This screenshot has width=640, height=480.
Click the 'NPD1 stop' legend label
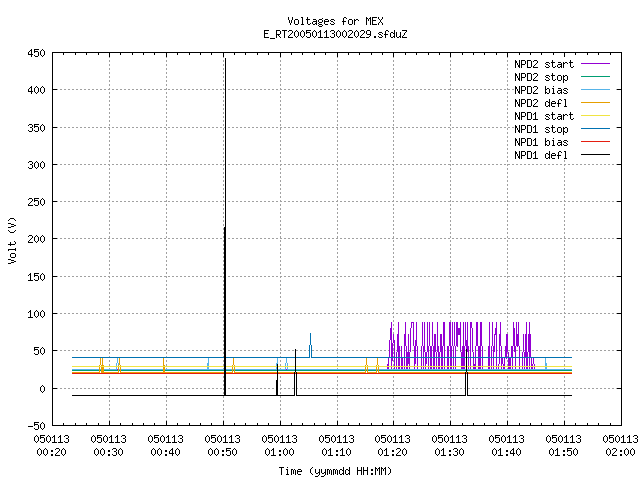click(541, 129)
